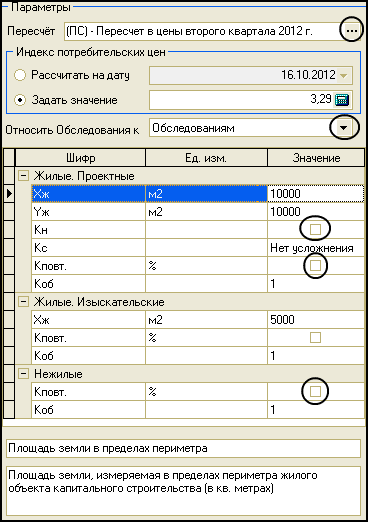368x522 pixels.
Task: Open the Пересчёт selection ellipsis button
Action: pyautogui.click(x=352, y=31)
